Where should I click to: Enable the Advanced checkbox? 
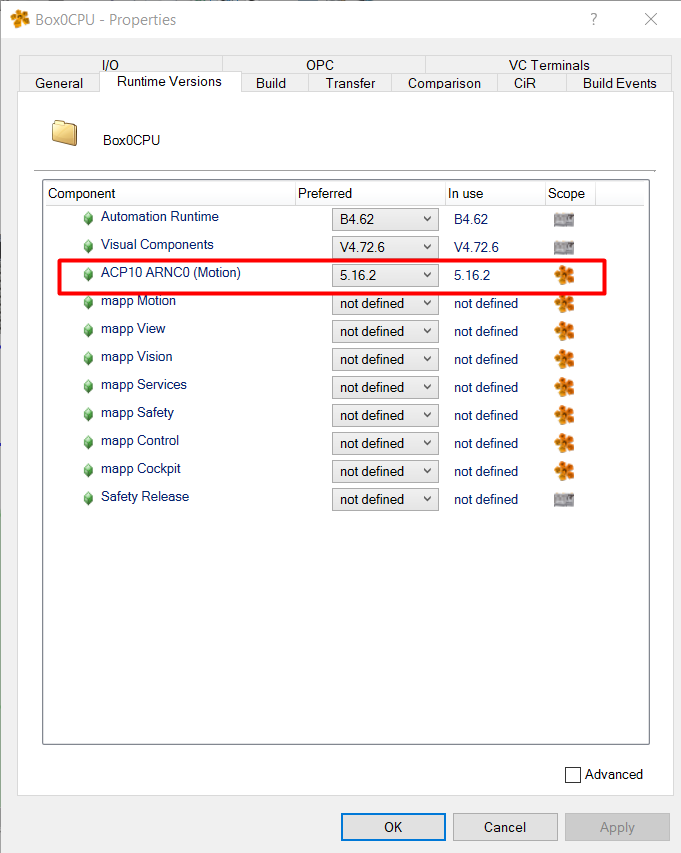(x=573, y=775)
